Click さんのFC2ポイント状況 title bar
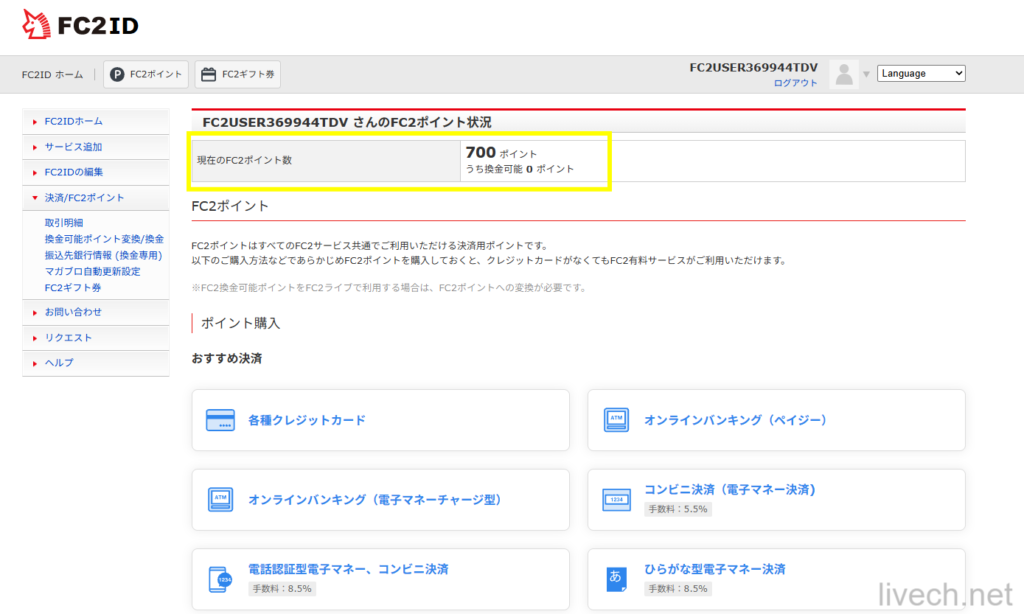 (x=578, y=122)
